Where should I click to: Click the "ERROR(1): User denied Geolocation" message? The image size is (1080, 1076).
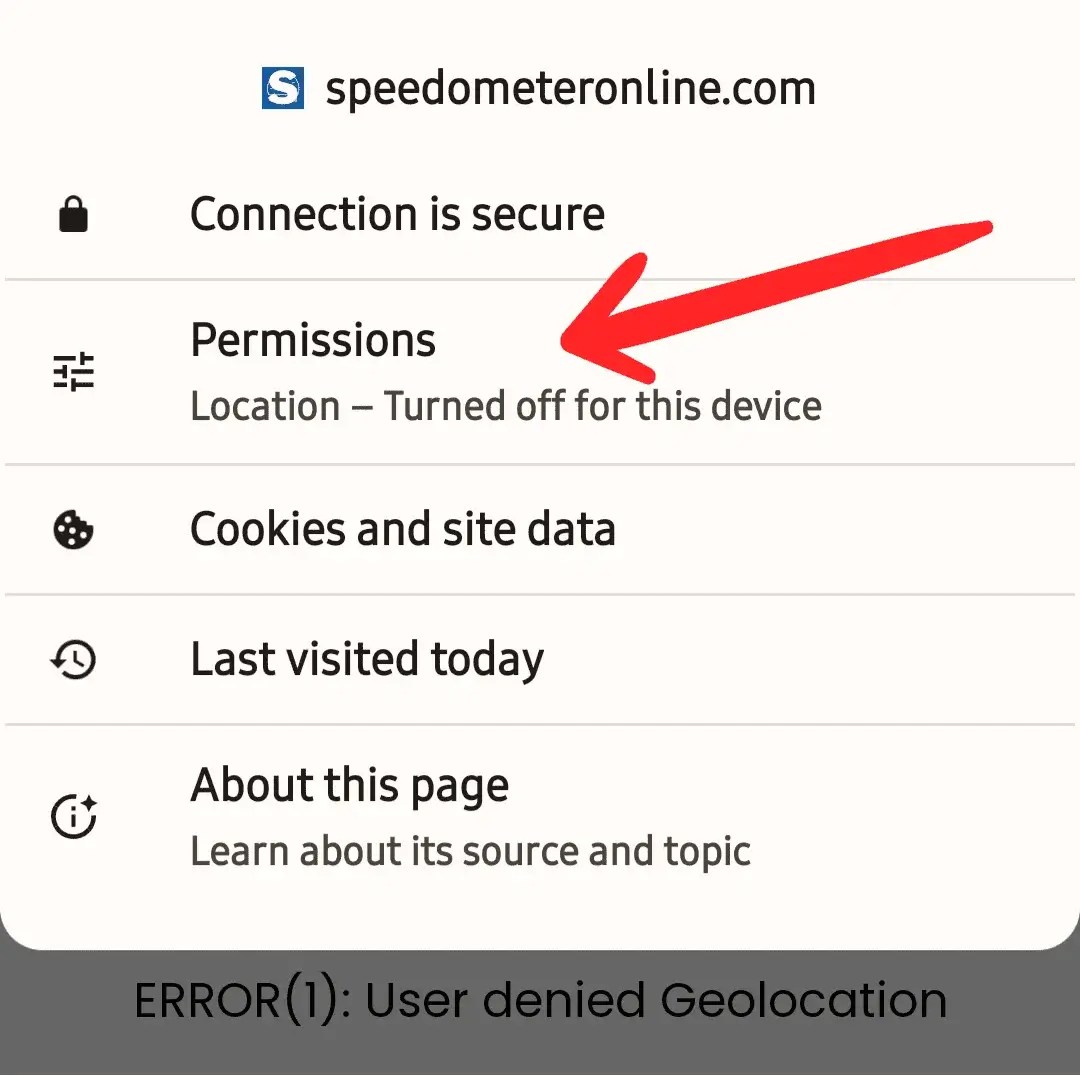coord(540,1001)
